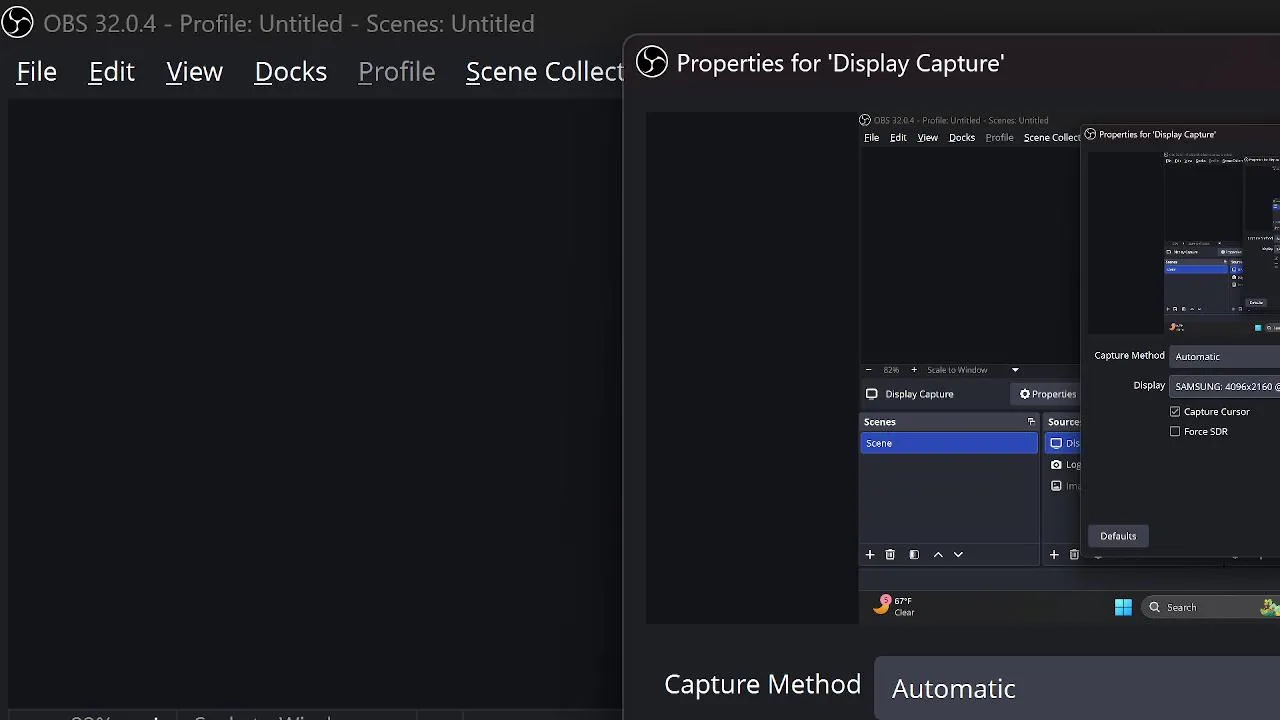
Task: Click the Properties gear button in preview
Action: [x=1047, y=394]
